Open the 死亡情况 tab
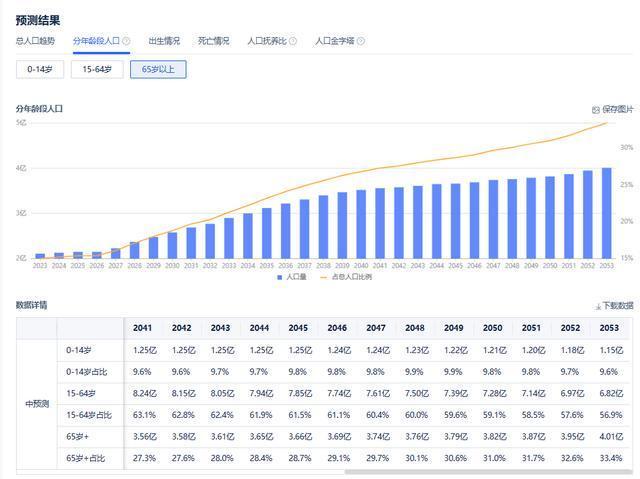Screen dimensions: 640x479 point(213,41)
